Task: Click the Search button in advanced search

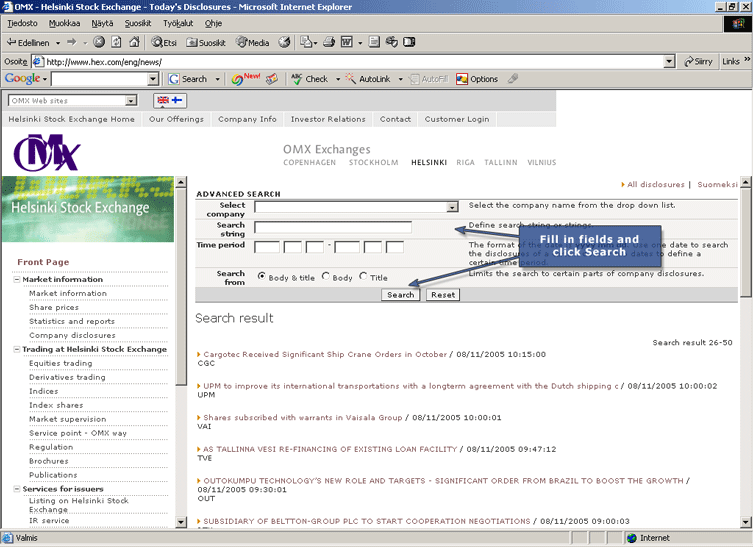Action: point(401,295)
